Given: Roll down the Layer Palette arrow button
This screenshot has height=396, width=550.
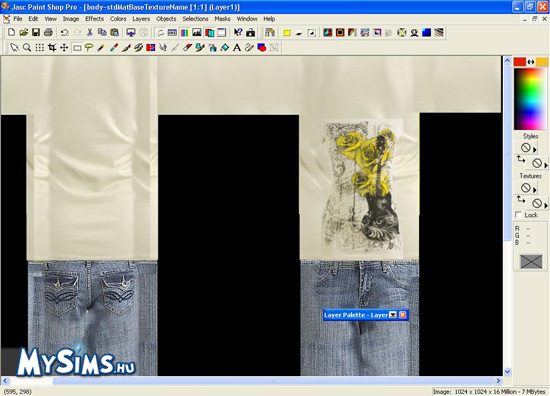Looking at the screenshot, I should click(393, 315).
